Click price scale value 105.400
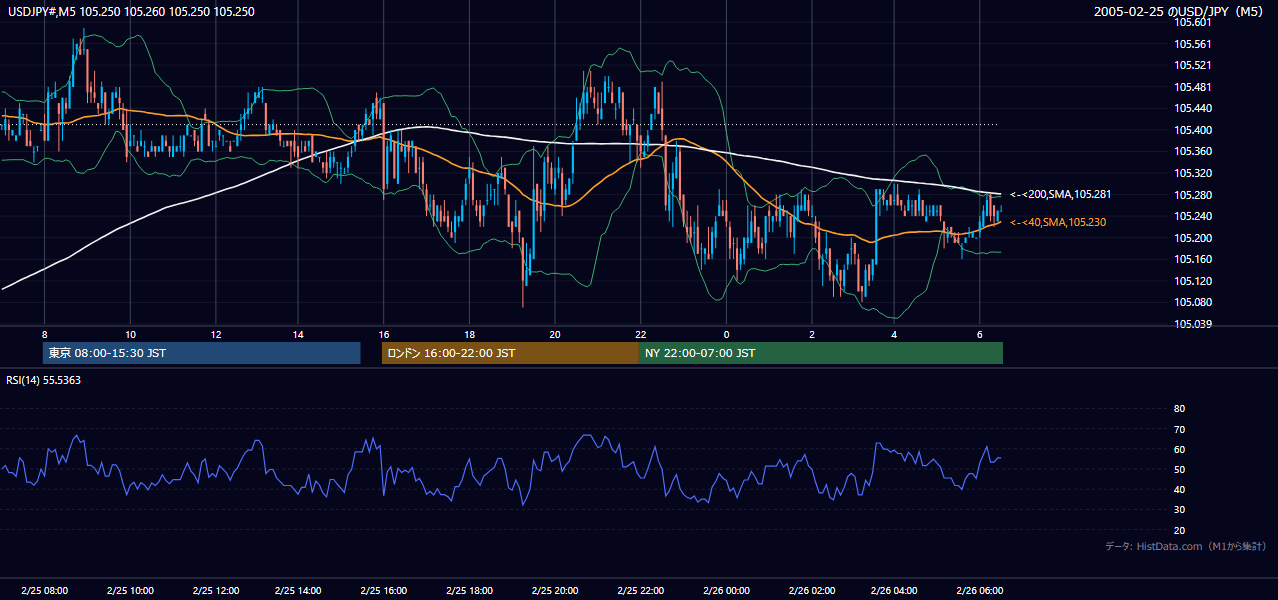 (1192, 130)
